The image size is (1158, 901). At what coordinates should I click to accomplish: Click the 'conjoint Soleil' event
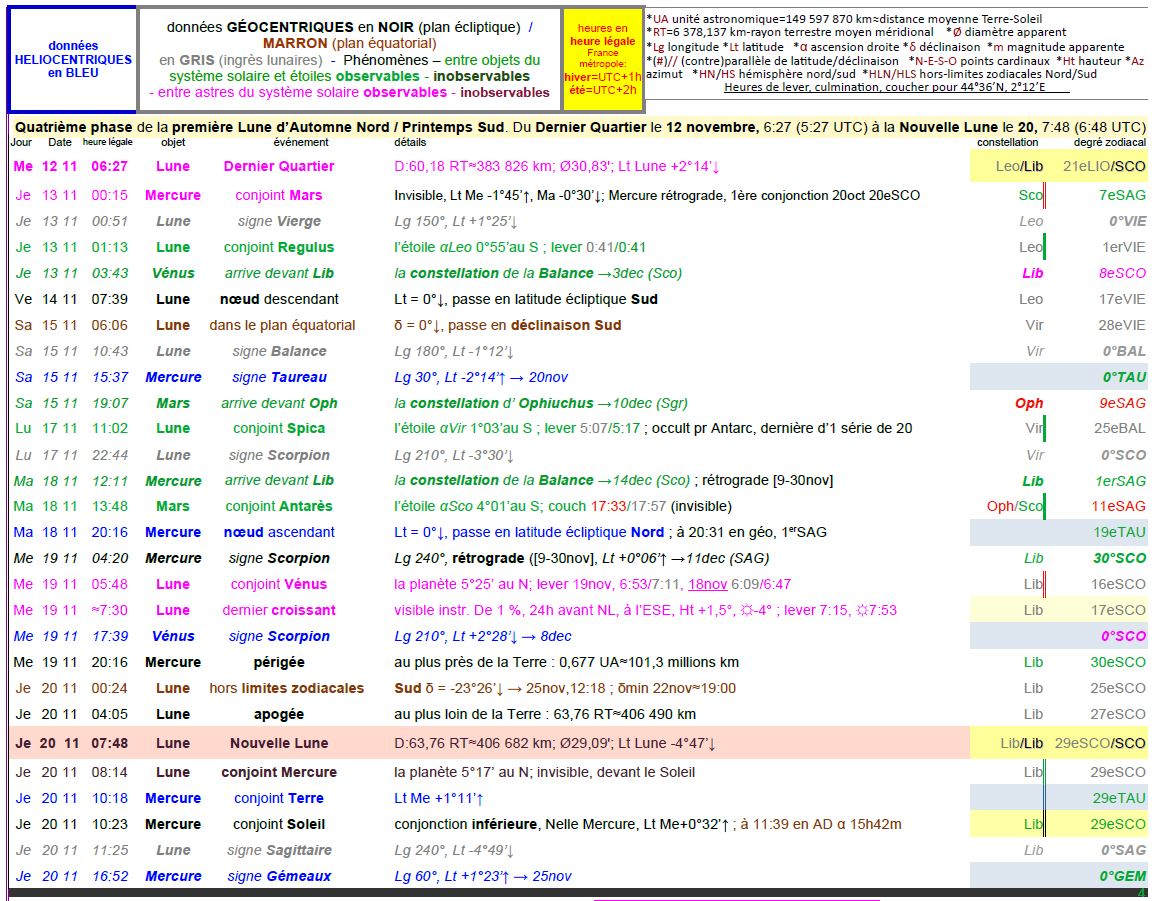tap(278, 824)
